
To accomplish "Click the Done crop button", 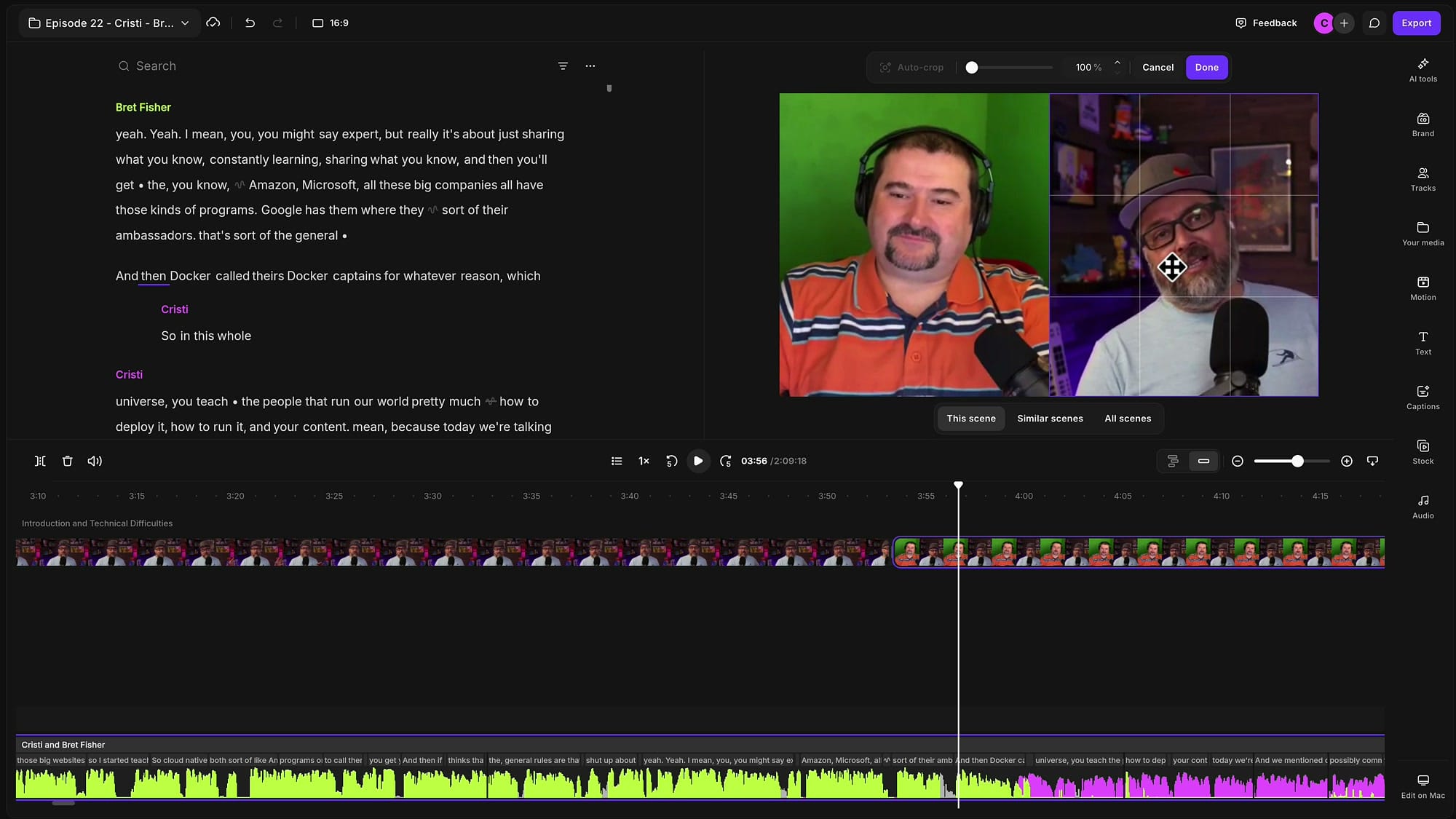I will tap(1206, 67).
